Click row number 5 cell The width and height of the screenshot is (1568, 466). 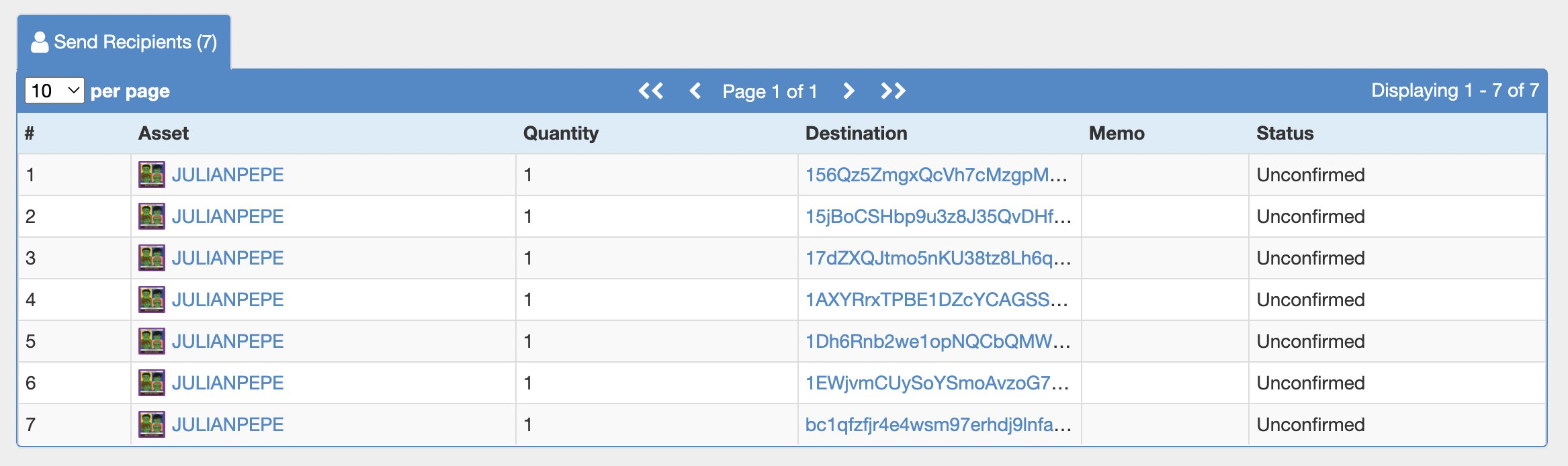30,341
